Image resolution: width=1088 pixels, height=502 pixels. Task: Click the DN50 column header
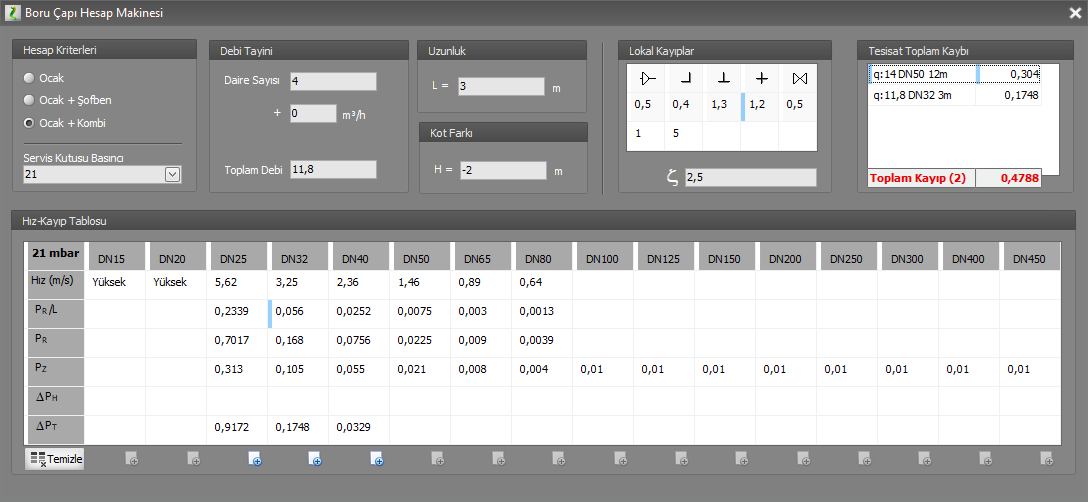[x=419, y=258]
